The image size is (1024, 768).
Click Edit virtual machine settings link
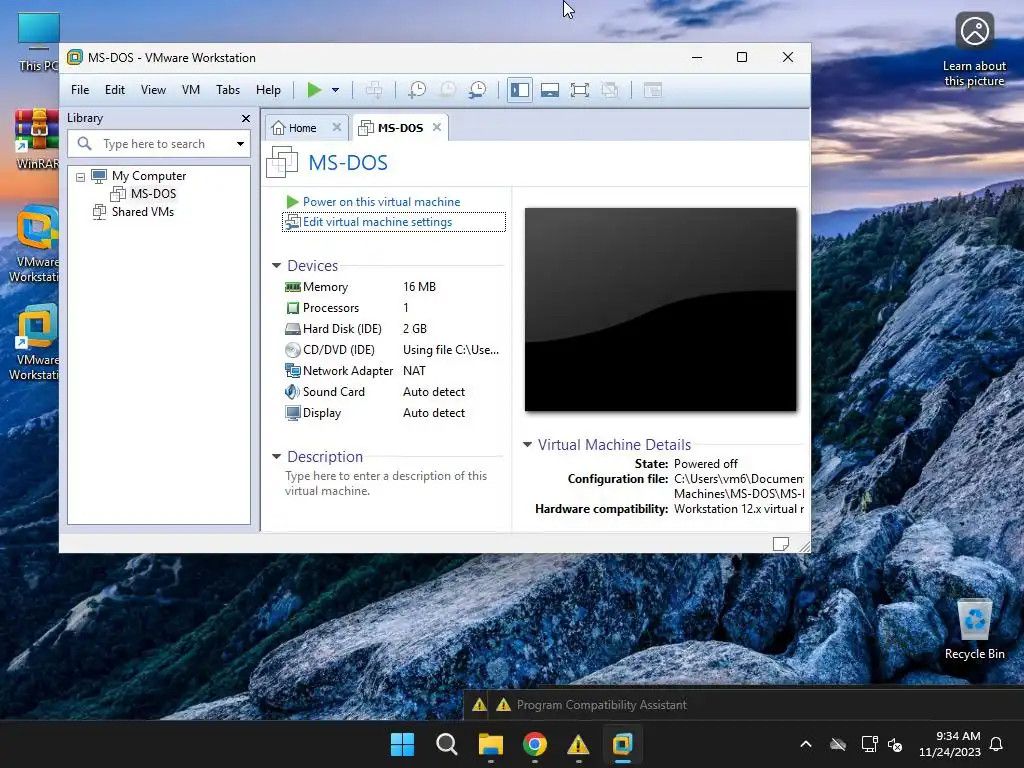click(x=377, y=222)
